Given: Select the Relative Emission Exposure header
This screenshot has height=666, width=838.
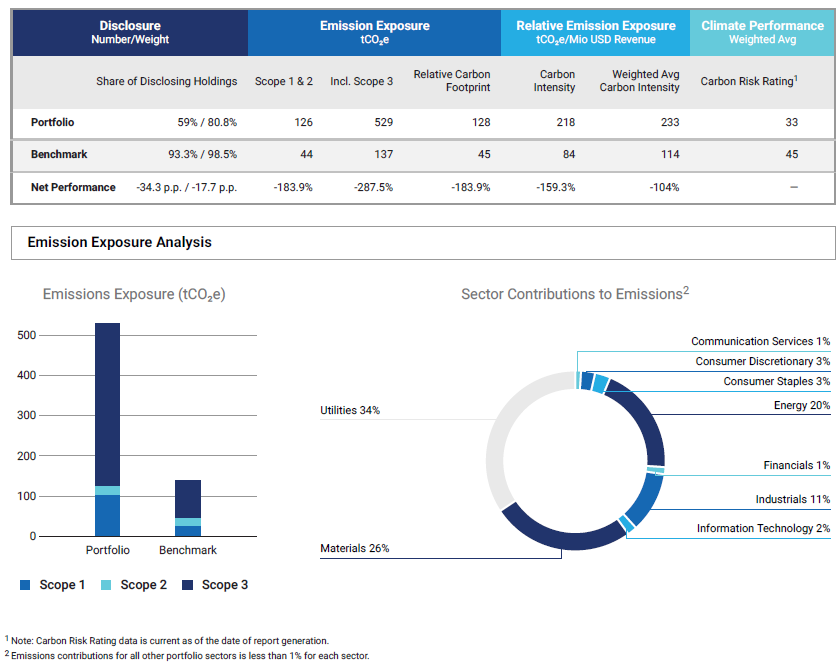Looking at the screenshot, I should (x=595, y=32).
